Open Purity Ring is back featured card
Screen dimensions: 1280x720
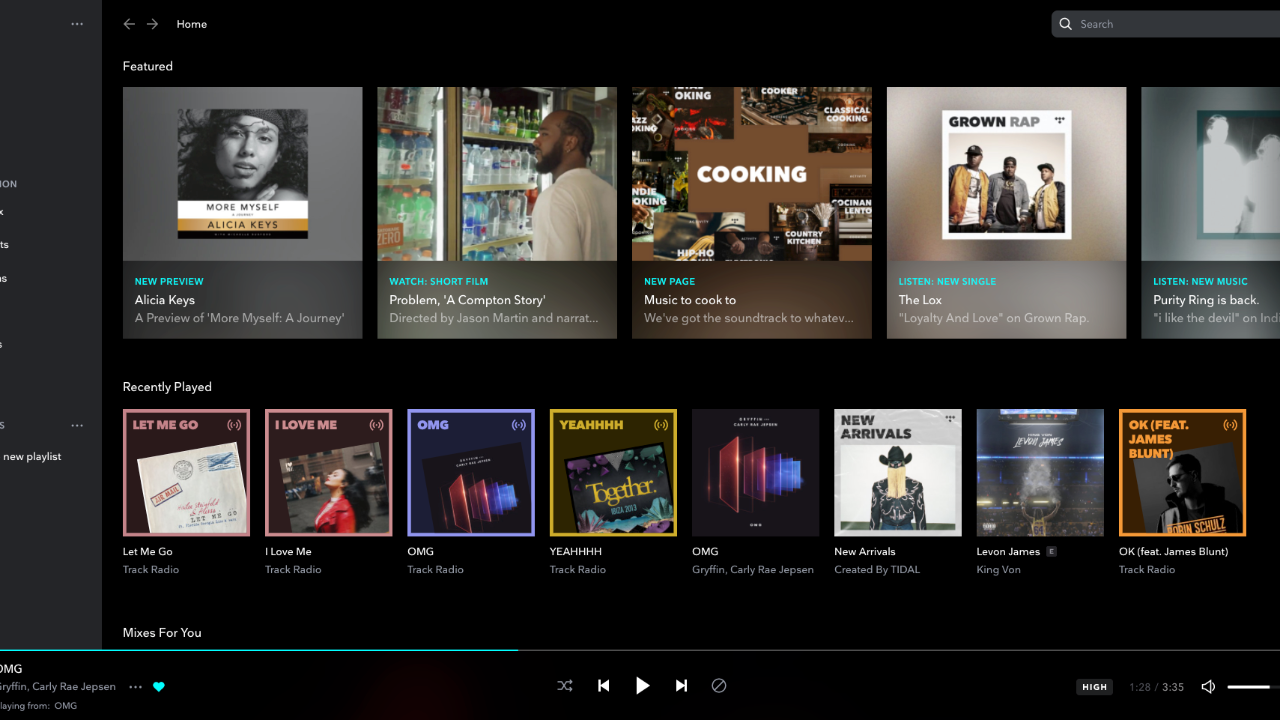[x=1210, y=213]
